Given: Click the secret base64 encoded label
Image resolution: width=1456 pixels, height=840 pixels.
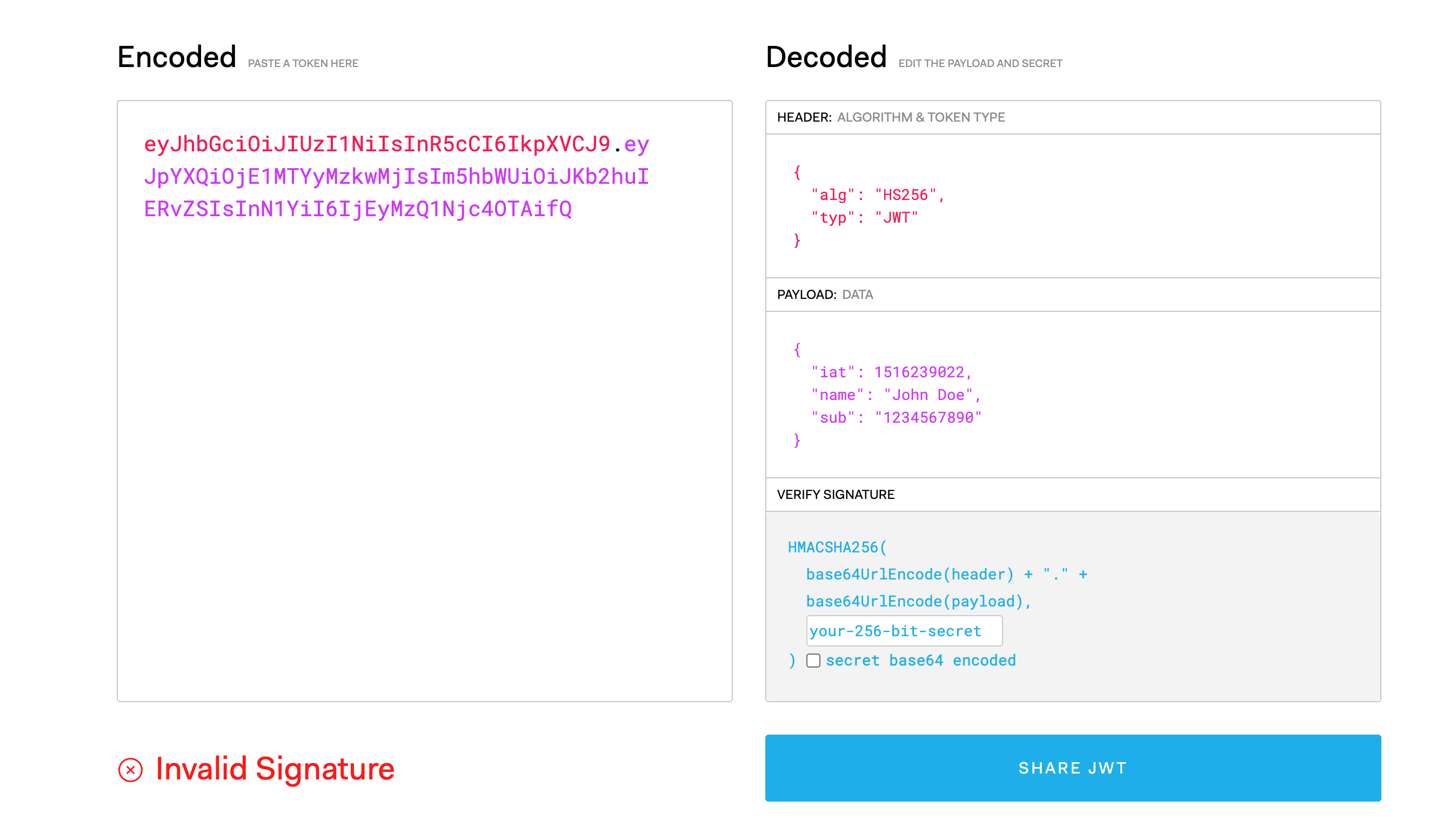Looking at the screenshot, I should coord(920,661).
